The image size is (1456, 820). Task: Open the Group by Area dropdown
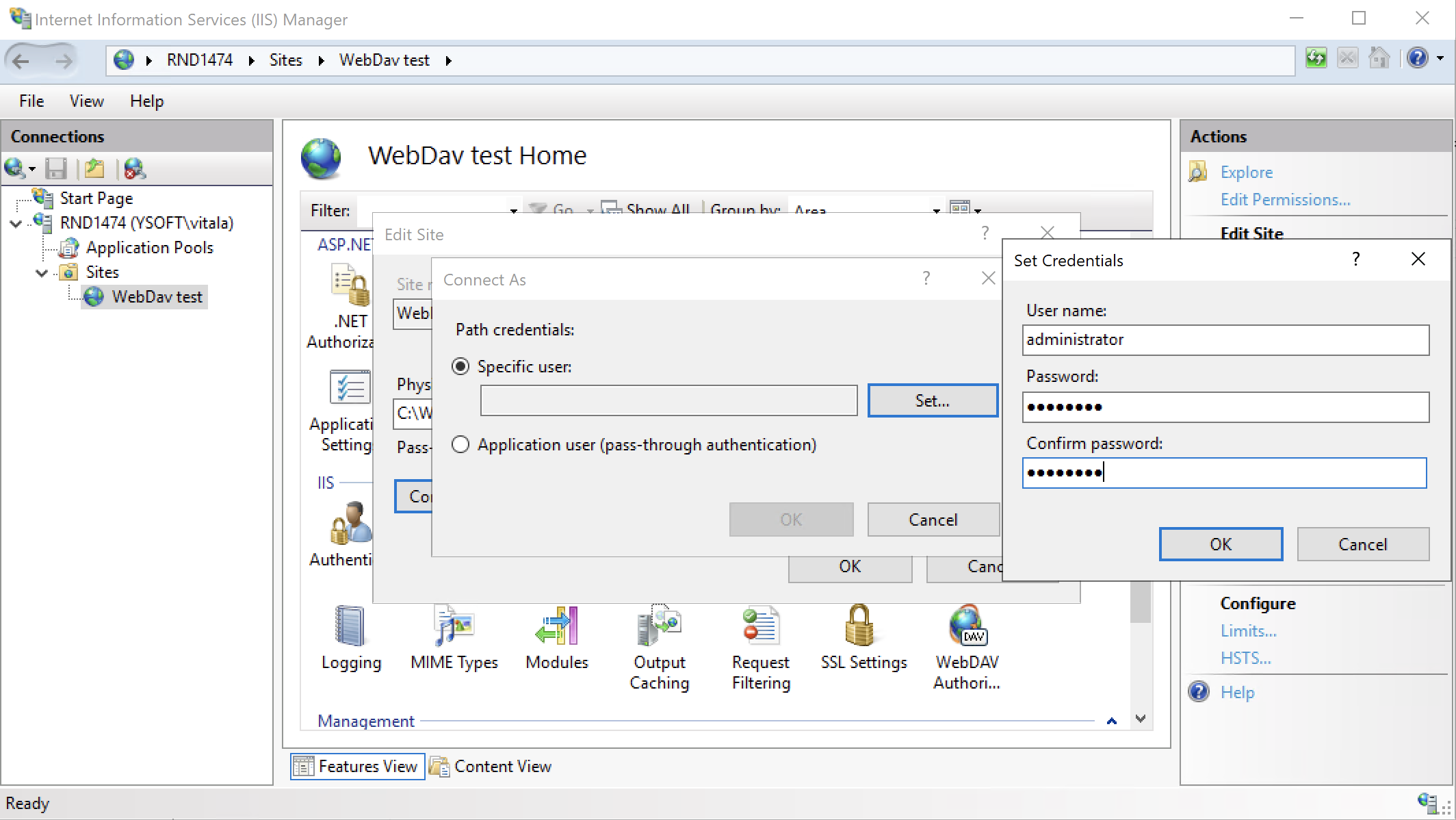pyautogui.click(x=935, y=211)
